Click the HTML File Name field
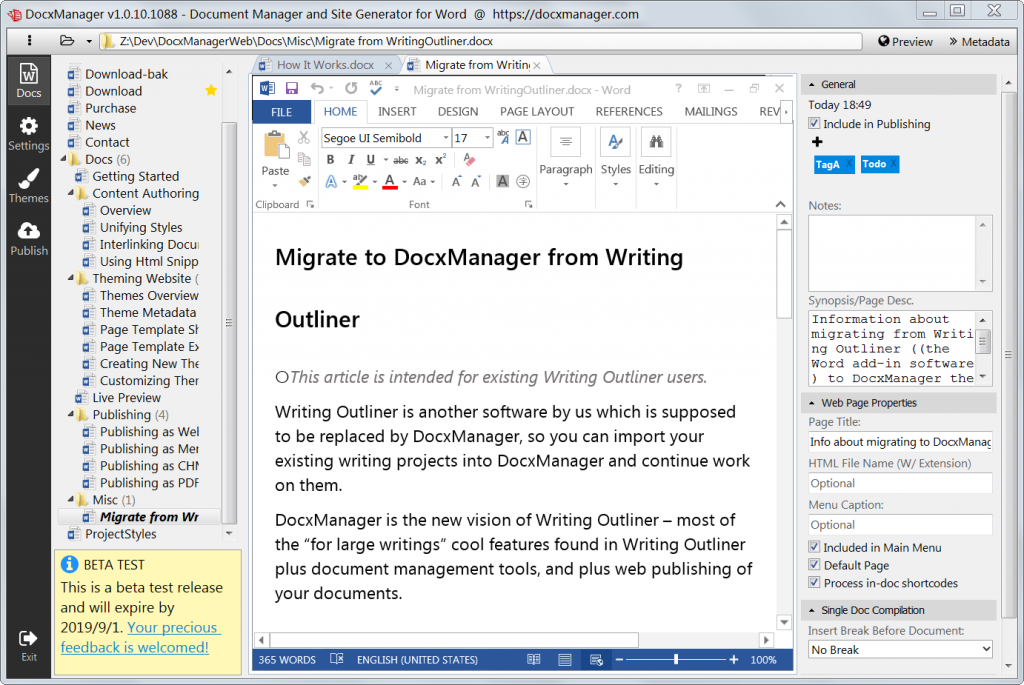 pos(900,483)
